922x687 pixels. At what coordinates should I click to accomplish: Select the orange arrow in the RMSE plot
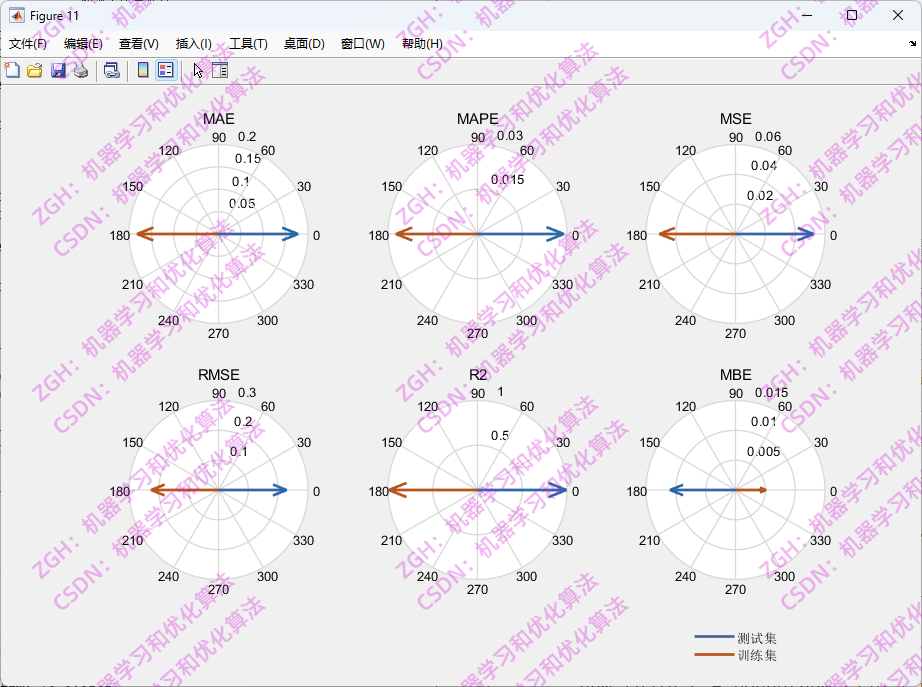click(185, 490)
